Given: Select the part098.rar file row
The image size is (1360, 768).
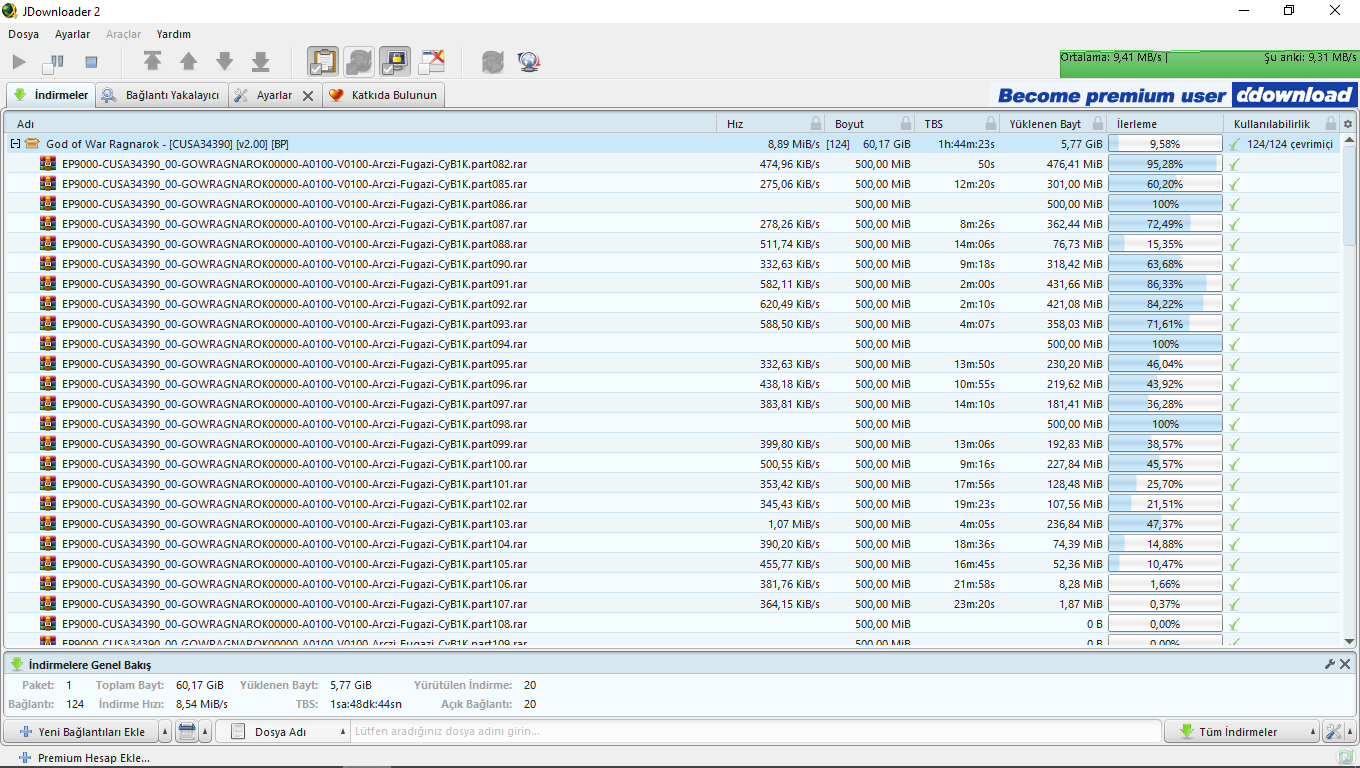Looking at the screenshot, I should (672, 424).
